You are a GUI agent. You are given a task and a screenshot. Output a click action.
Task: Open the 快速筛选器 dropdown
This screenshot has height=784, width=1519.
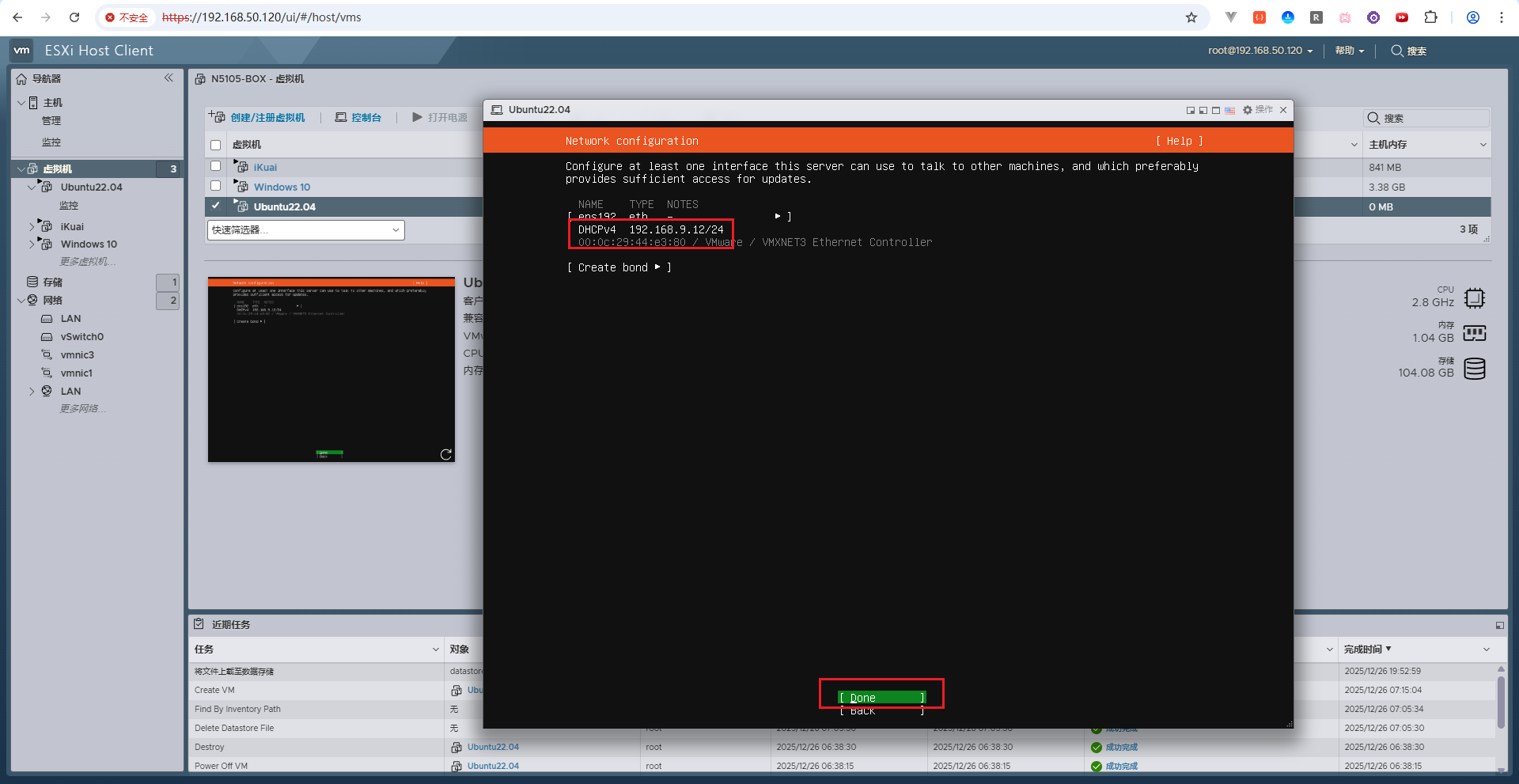[x=305, y=230]
